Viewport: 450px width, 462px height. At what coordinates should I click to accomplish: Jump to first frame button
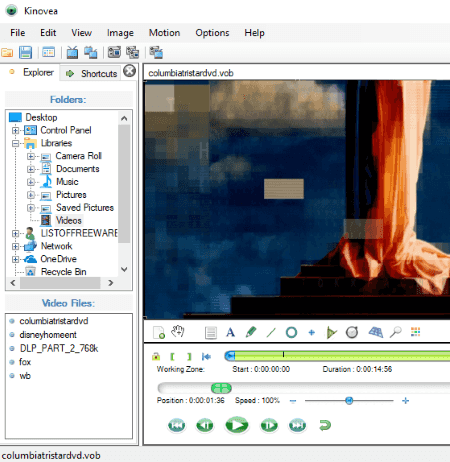(x=177, y=425)
